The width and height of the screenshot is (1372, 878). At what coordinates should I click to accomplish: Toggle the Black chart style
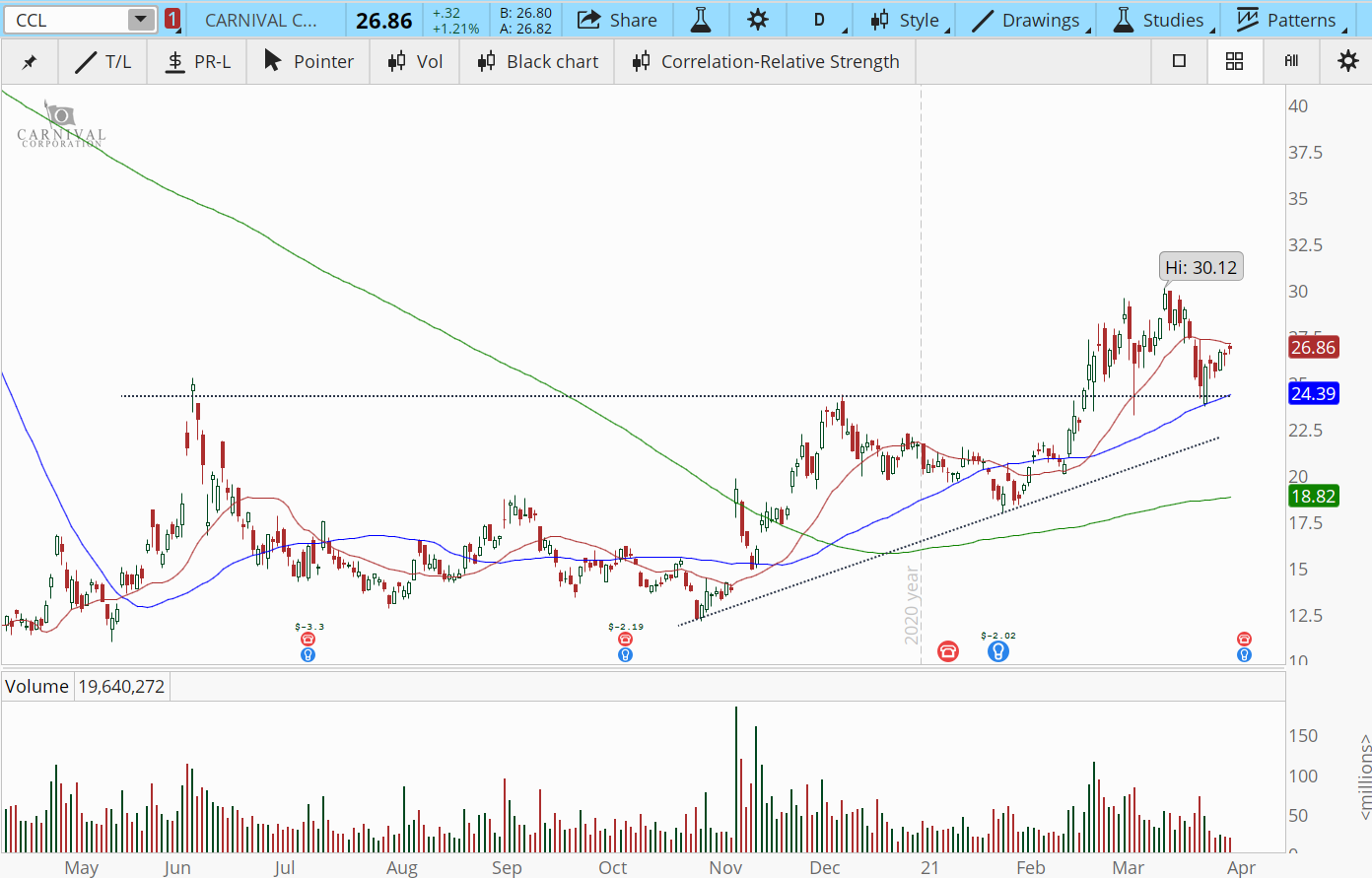point(538,61)
